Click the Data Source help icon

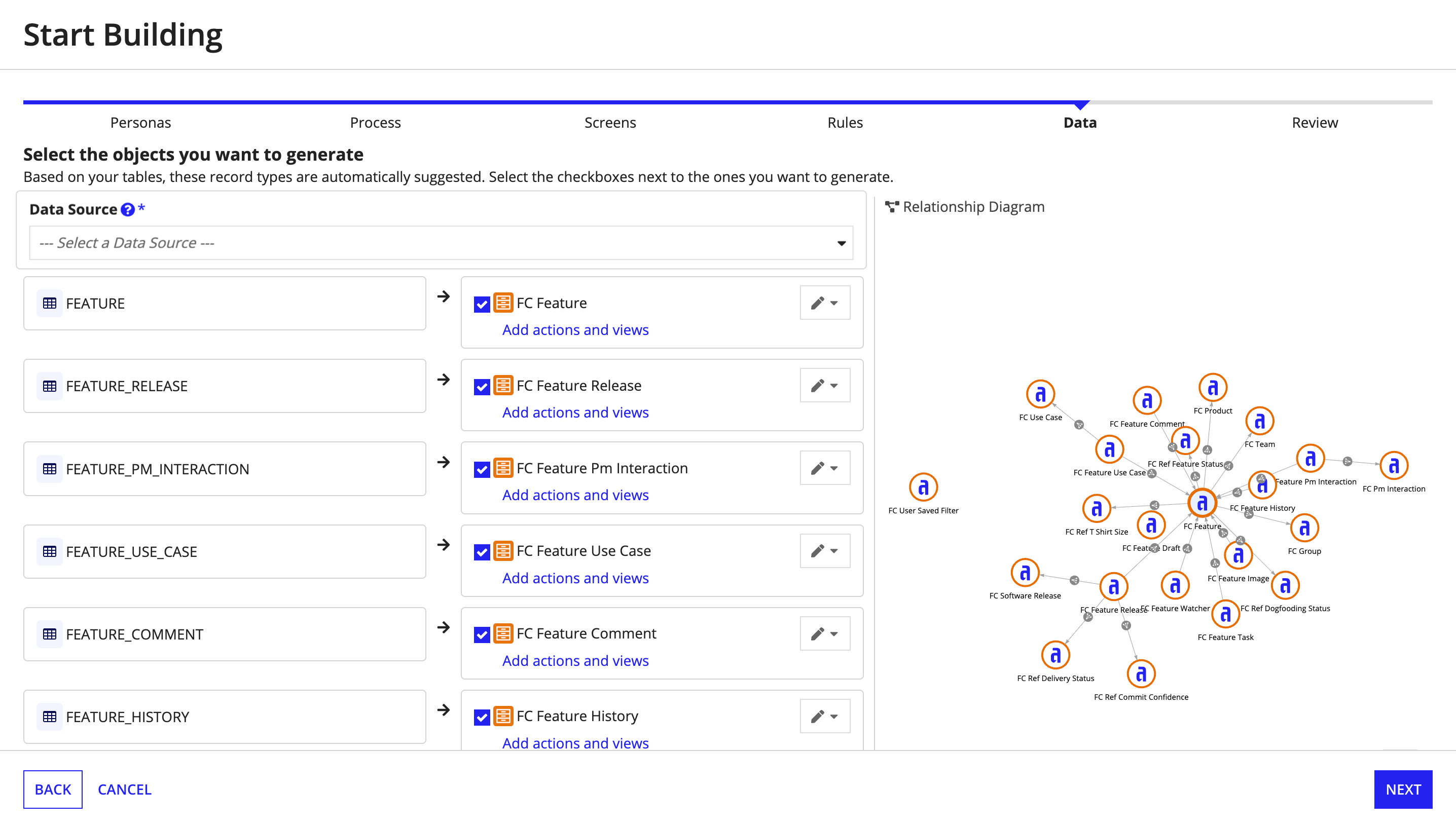point(128,209)
